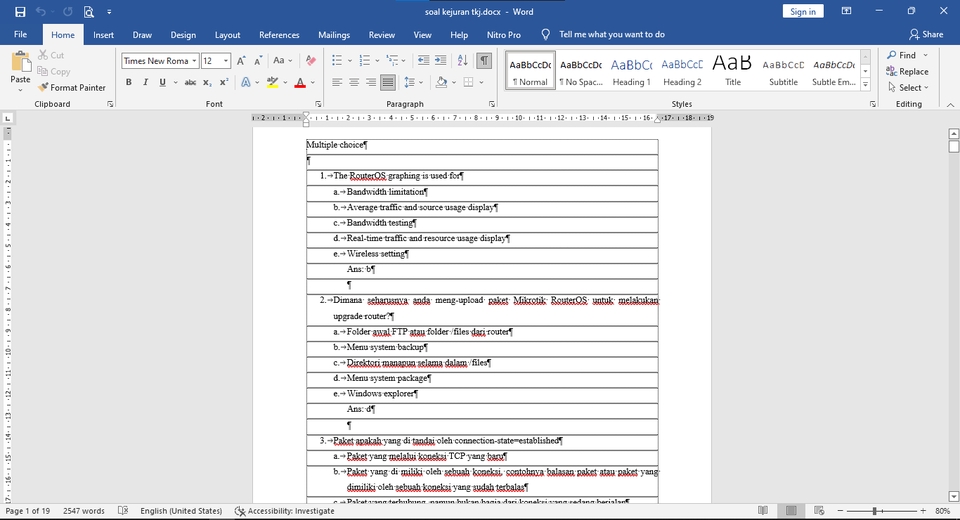Toggle Underline formatting
Screen dimensions: 960x520
[162, 82]
